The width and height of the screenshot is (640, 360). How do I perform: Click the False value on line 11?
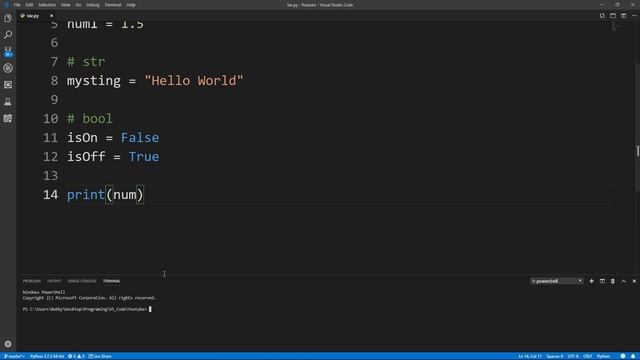[x=140, y=138]
